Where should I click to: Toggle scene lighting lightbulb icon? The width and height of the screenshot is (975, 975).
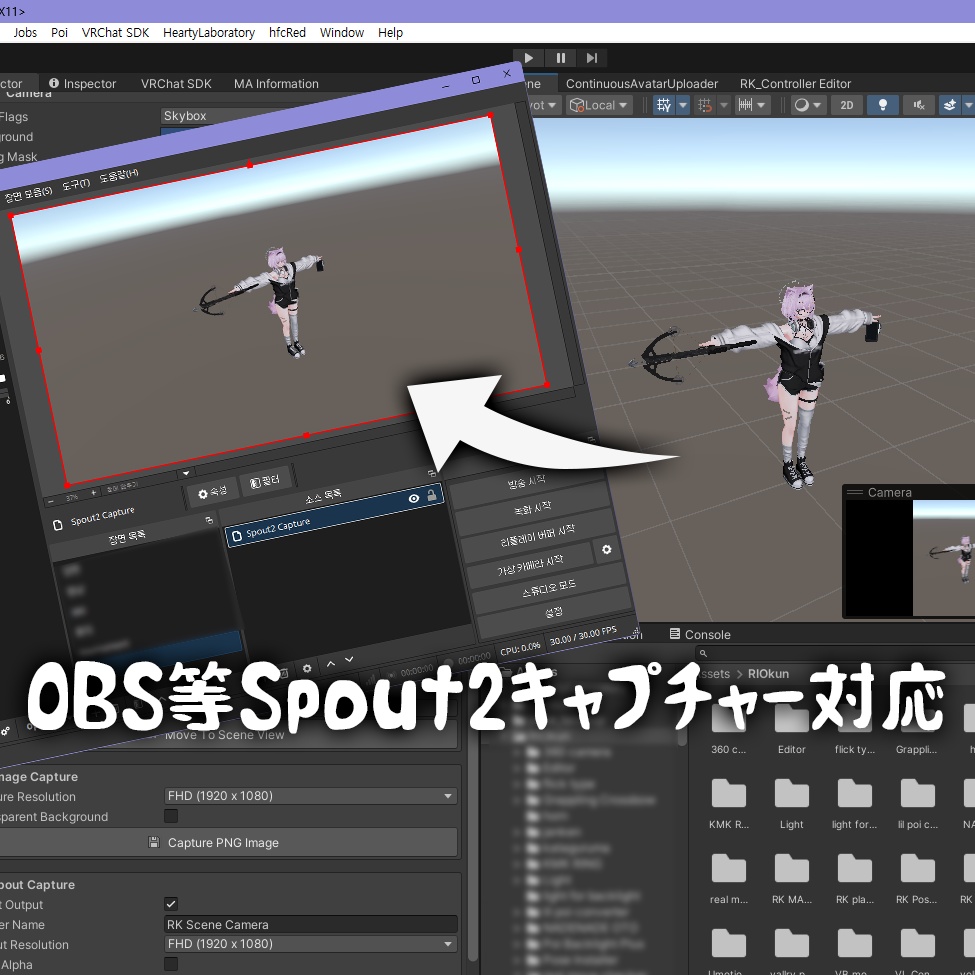pyautogui.click(x=882, y=105)
